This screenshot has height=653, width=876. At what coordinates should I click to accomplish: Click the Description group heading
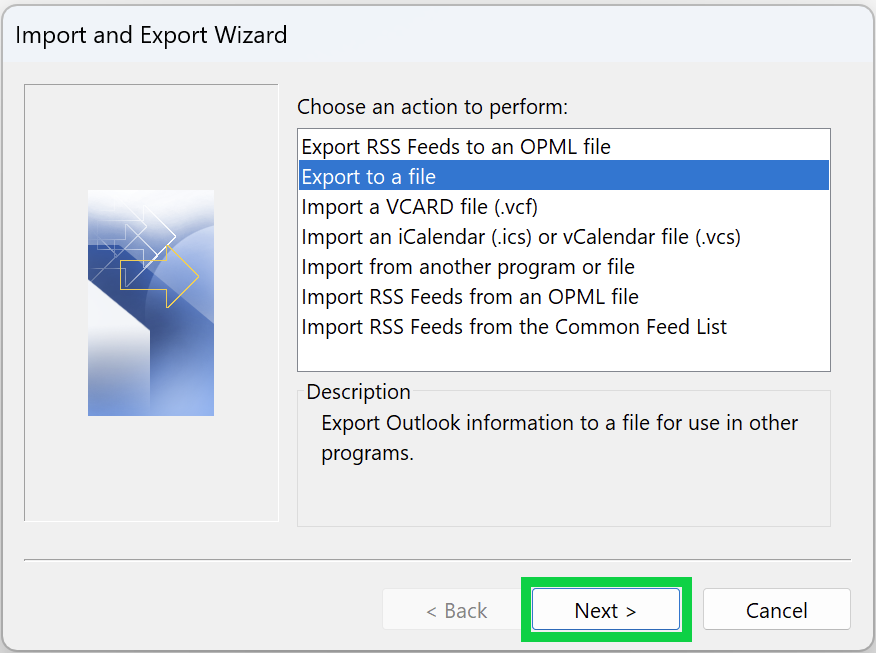point(358,392)
